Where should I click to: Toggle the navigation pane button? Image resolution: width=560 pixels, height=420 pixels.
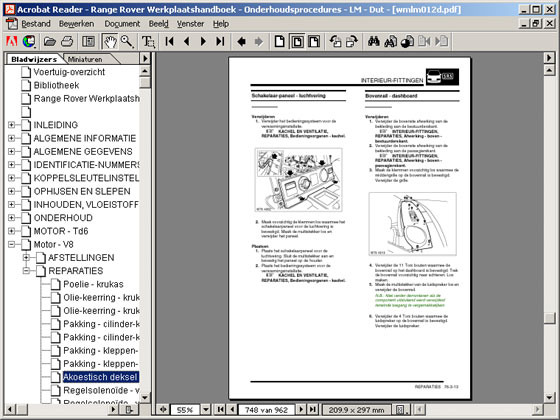[x=88, y=41]
